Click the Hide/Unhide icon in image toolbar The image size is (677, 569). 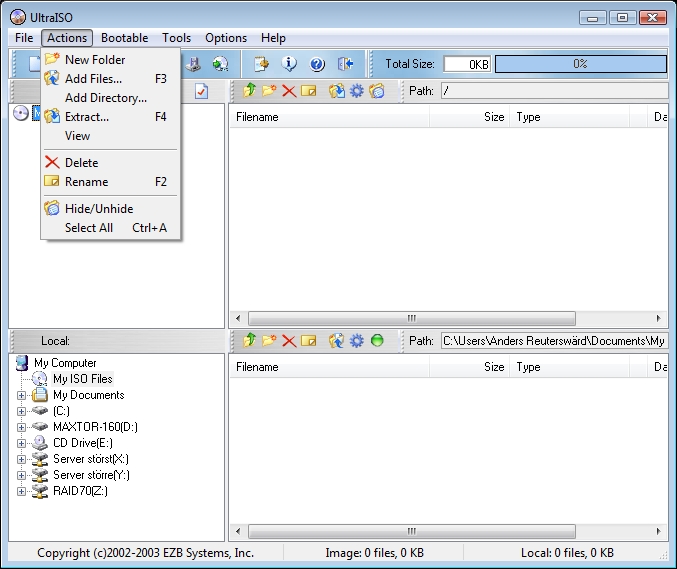(377, 91)
